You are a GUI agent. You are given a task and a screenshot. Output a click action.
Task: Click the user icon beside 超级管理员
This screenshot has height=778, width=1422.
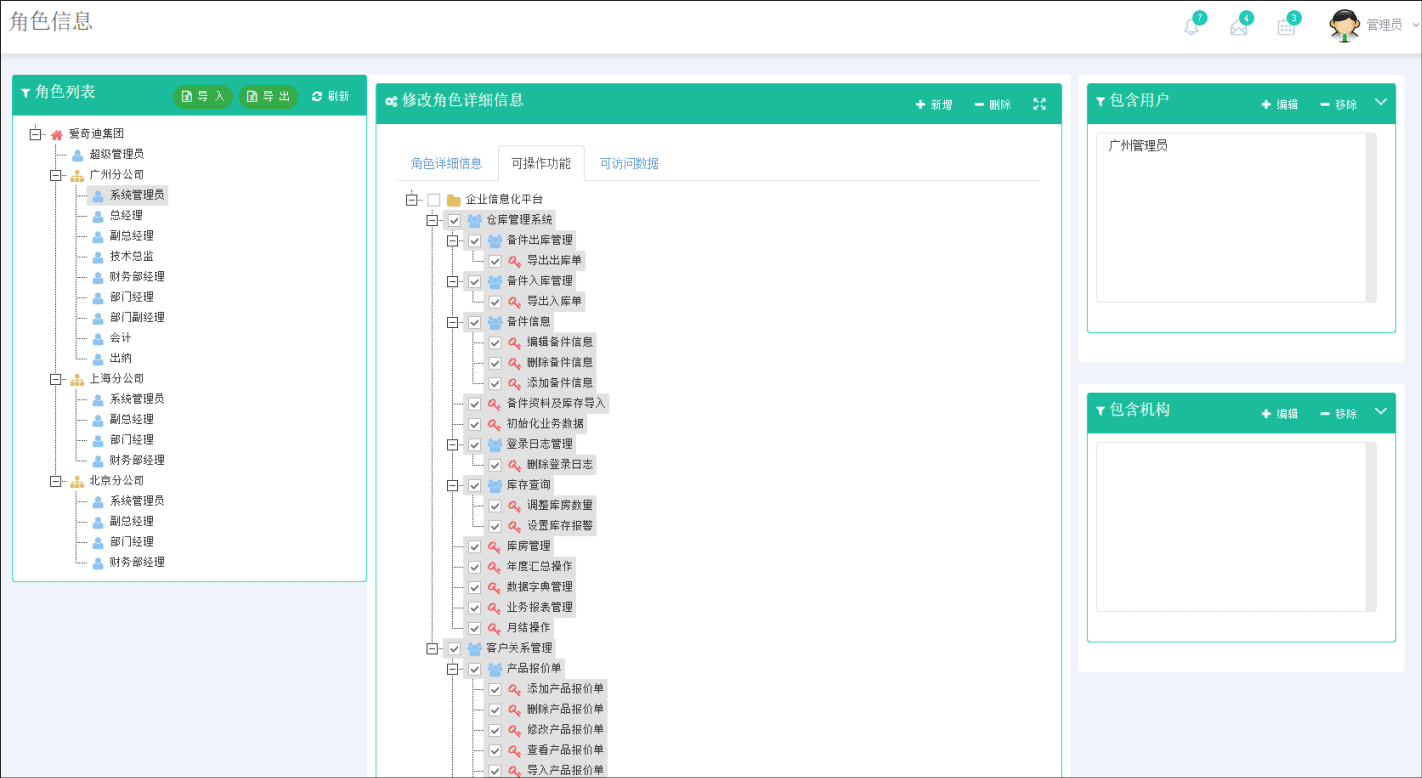click(x=77, y=155)
